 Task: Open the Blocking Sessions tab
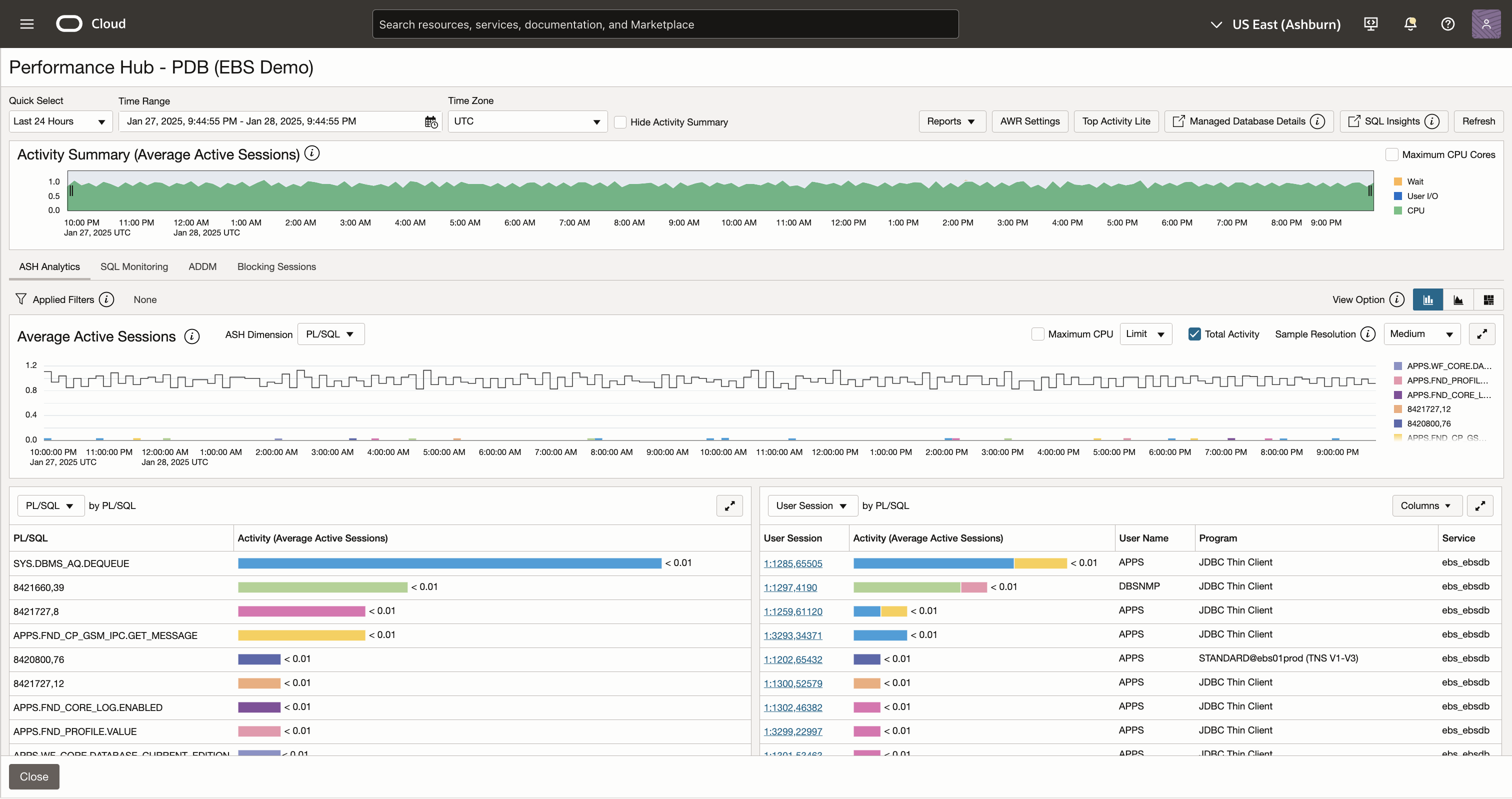pyautogui.click(x=276, y=266)
